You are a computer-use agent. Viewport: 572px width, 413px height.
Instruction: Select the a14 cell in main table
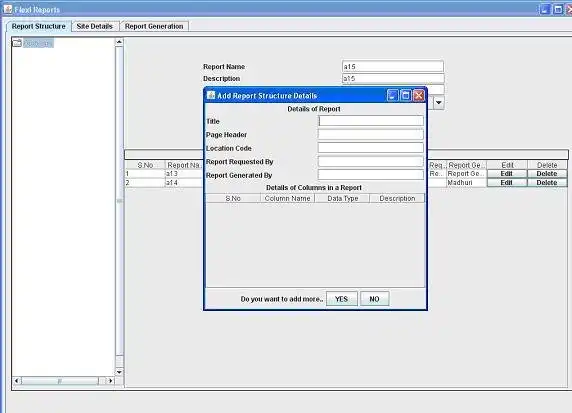coord(184,182)
